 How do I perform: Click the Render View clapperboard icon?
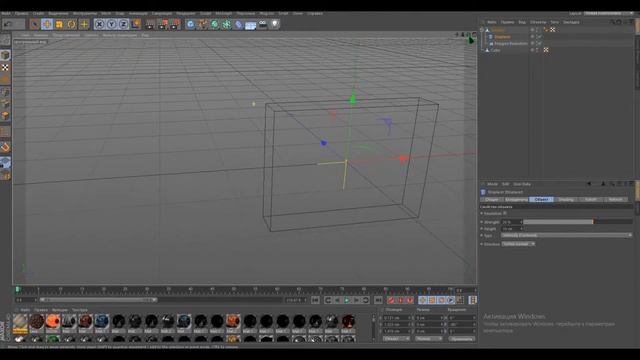[x=150, y=24]
